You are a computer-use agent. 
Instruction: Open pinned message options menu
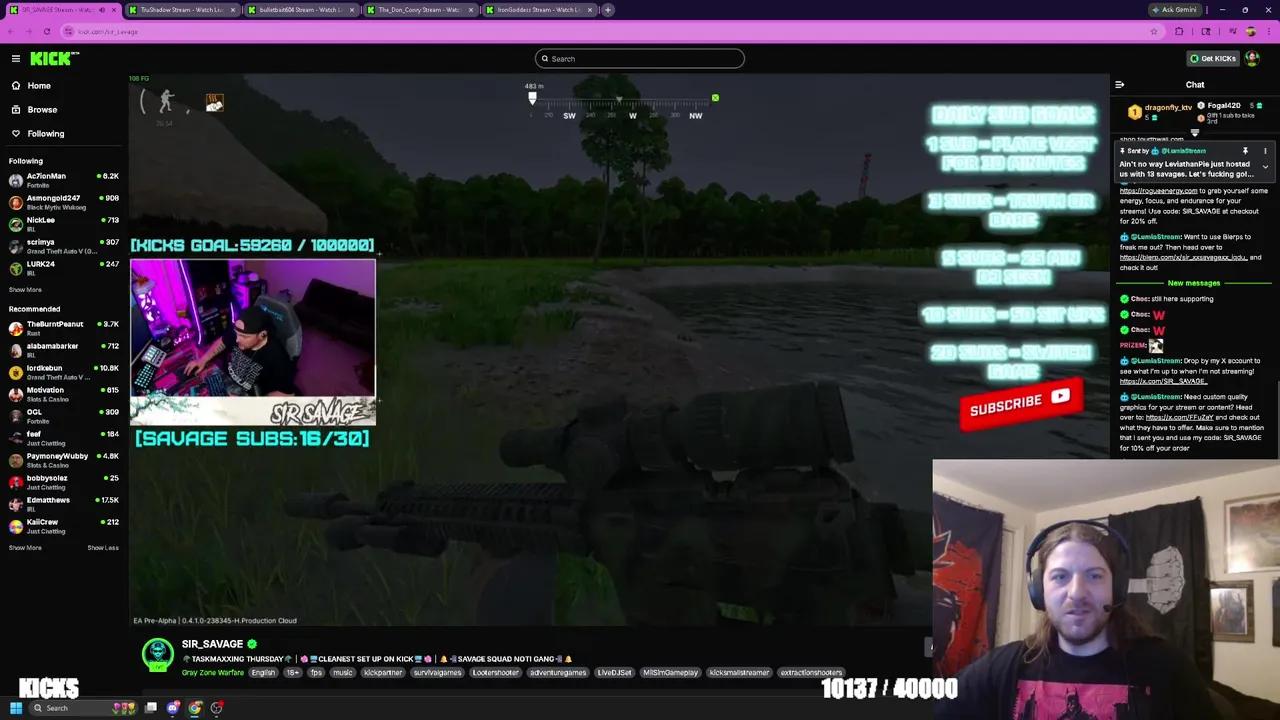coord(1265,151)
